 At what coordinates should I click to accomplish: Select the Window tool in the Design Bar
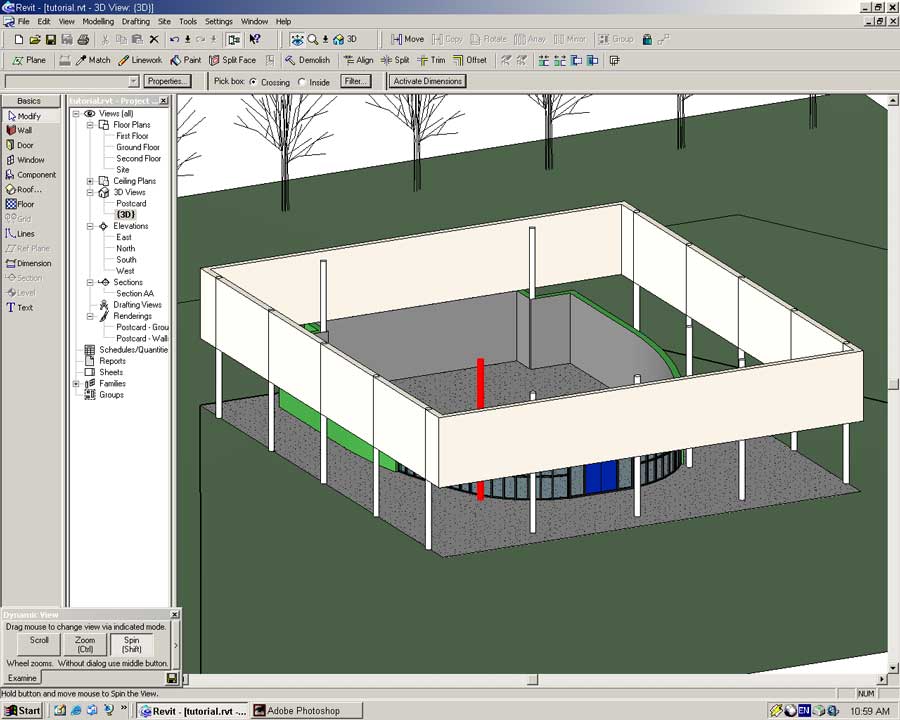tap(25, 160)
